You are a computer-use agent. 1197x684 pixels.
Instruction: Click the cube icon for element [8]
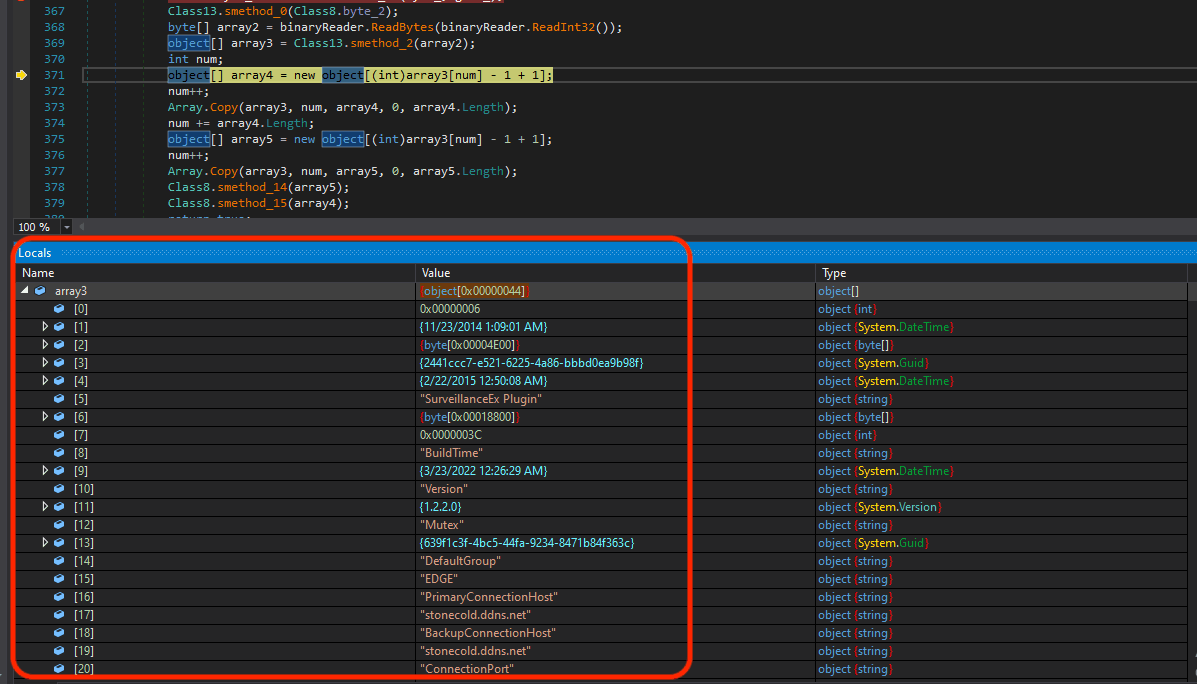59,453
